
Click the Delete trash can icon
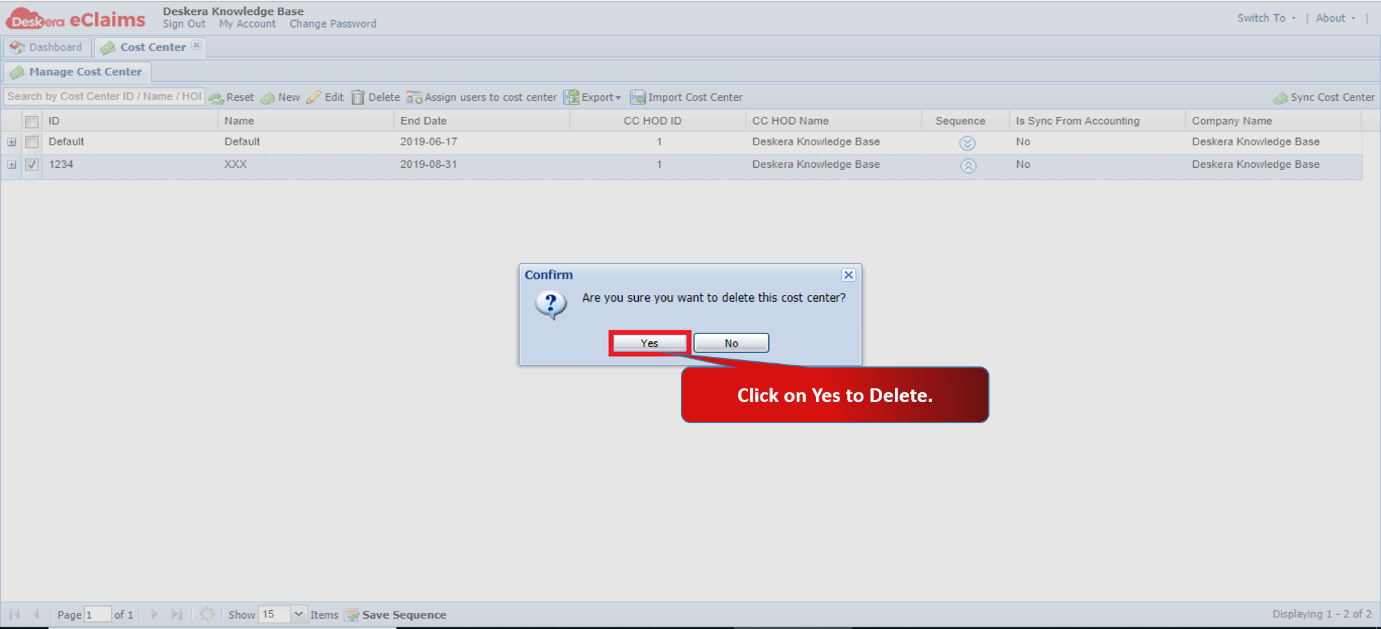(357, 97)
